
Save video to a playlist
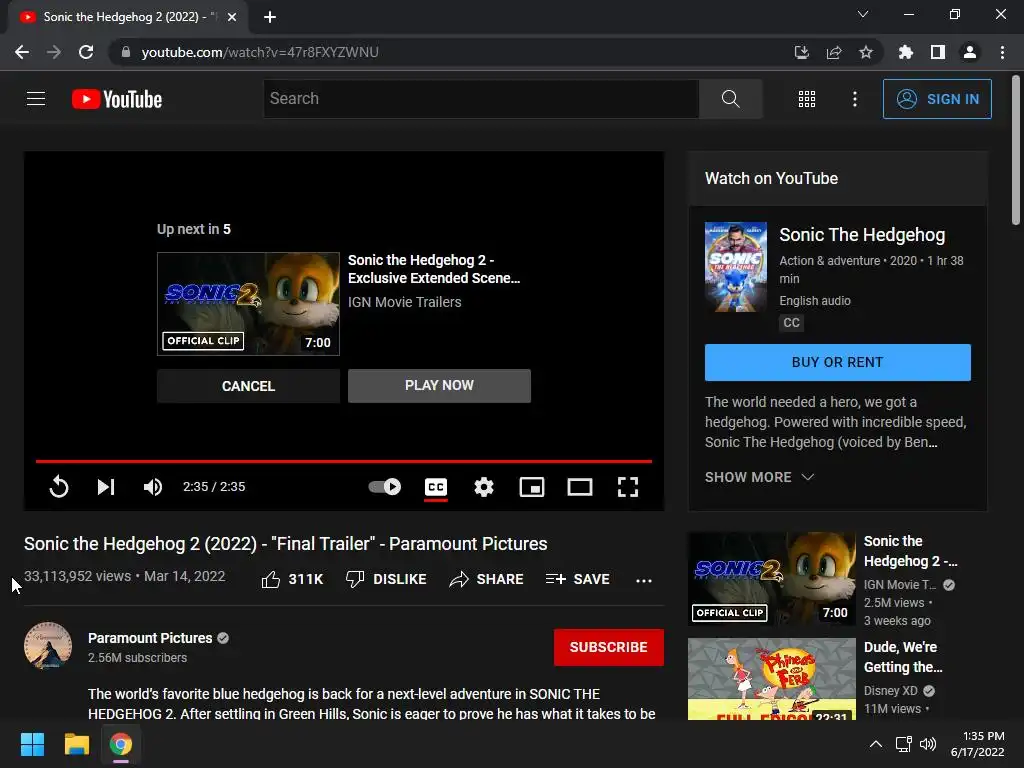point(577,579)
